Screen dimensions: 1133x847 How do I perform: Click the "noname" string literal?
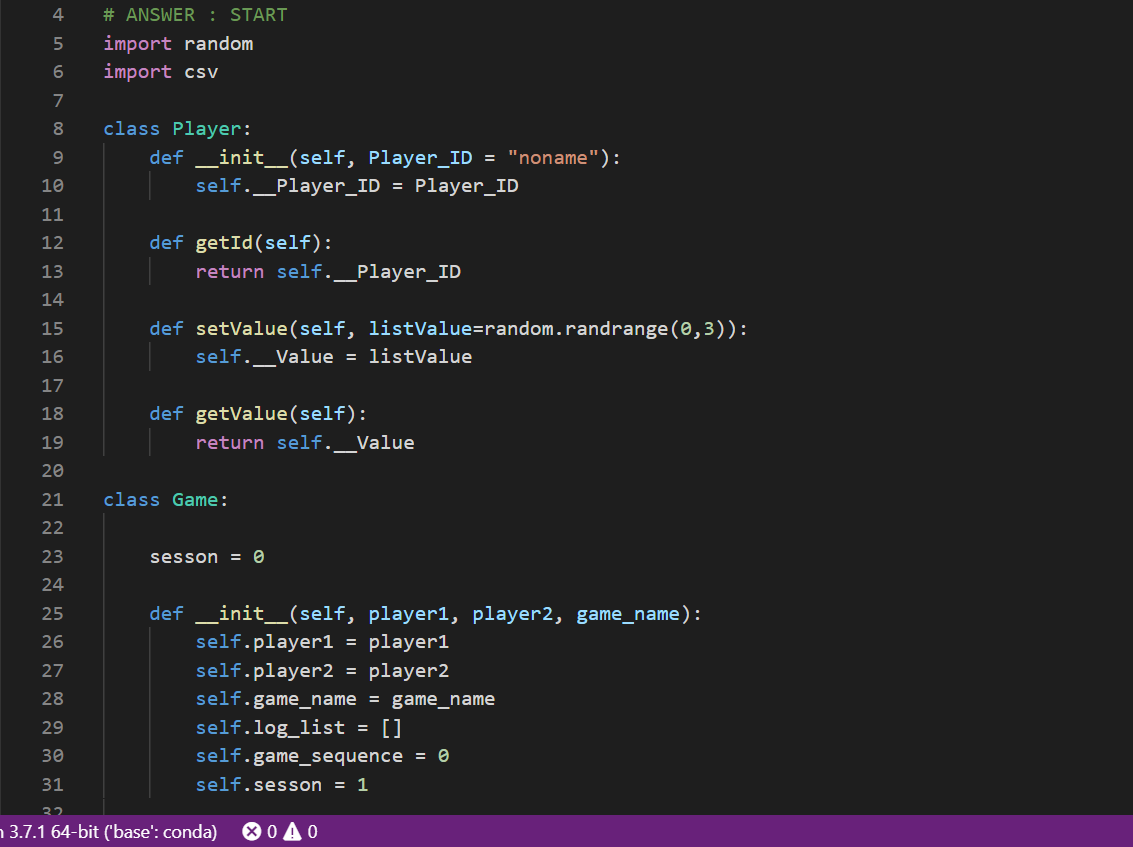pyautogui.click(x=553, y=158)
